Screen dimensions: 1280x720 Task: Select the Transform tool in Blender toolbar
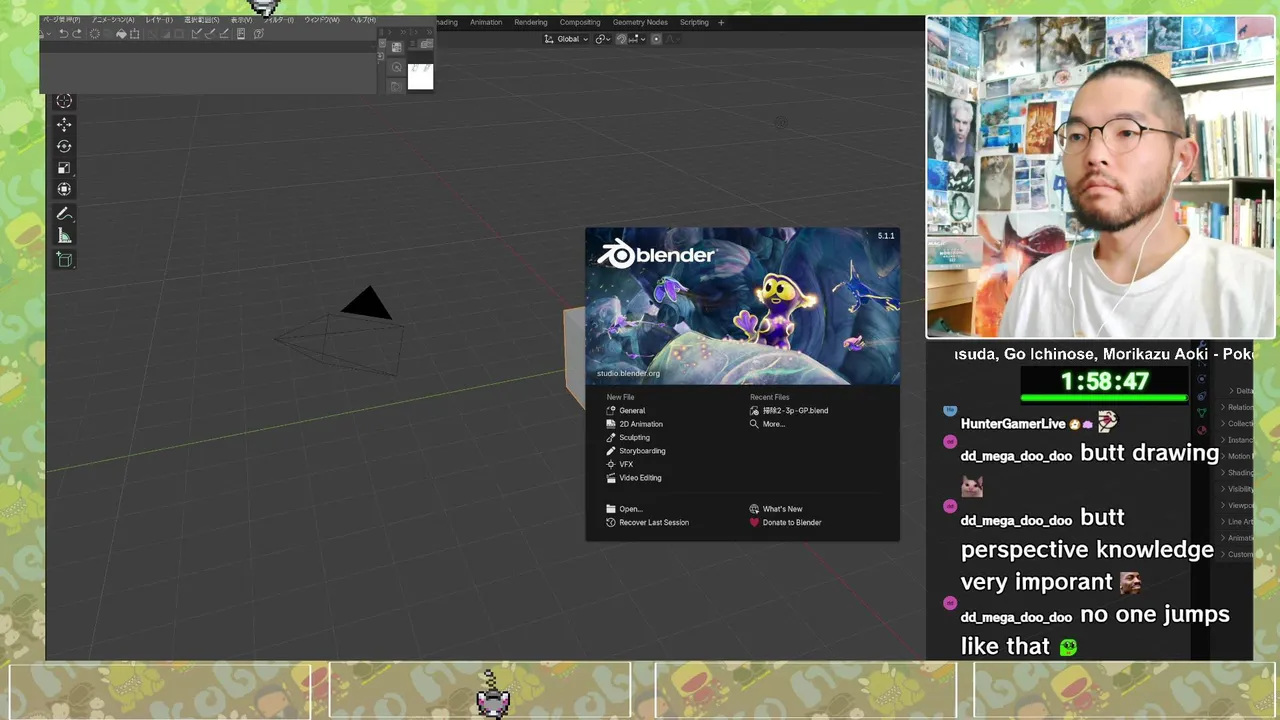(64, 189)
